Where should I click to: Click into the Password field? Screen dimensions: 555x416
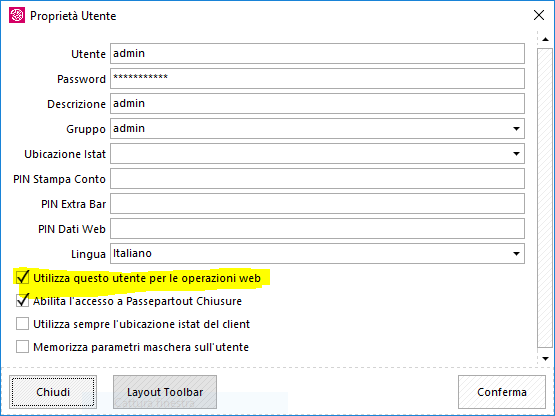click(x=317, y=79)
